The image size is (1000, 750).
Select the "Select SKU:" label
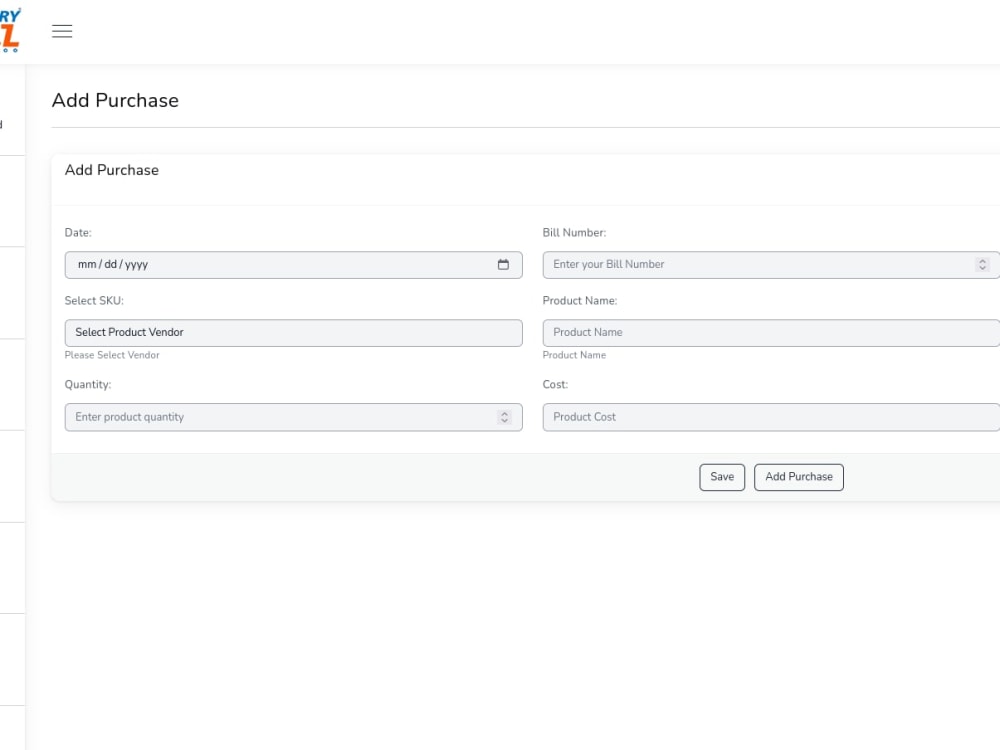[94, 300]
